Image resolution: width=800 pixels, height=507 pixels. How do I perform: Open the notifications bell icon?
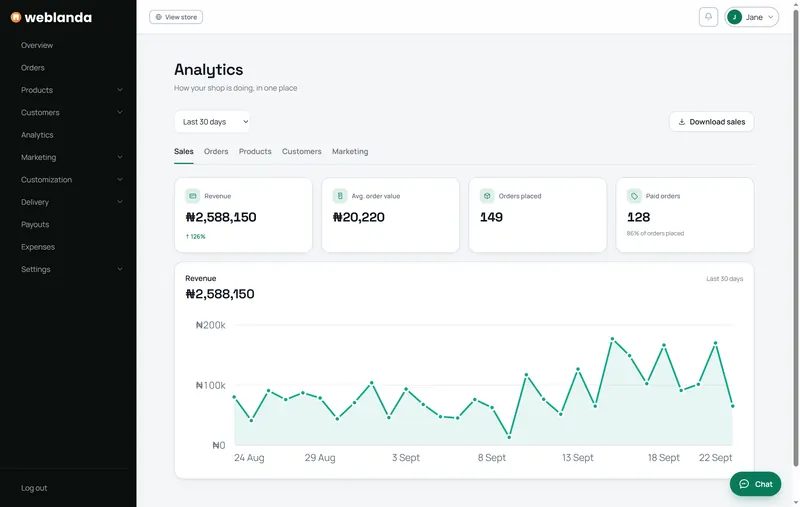click(708, 17)
